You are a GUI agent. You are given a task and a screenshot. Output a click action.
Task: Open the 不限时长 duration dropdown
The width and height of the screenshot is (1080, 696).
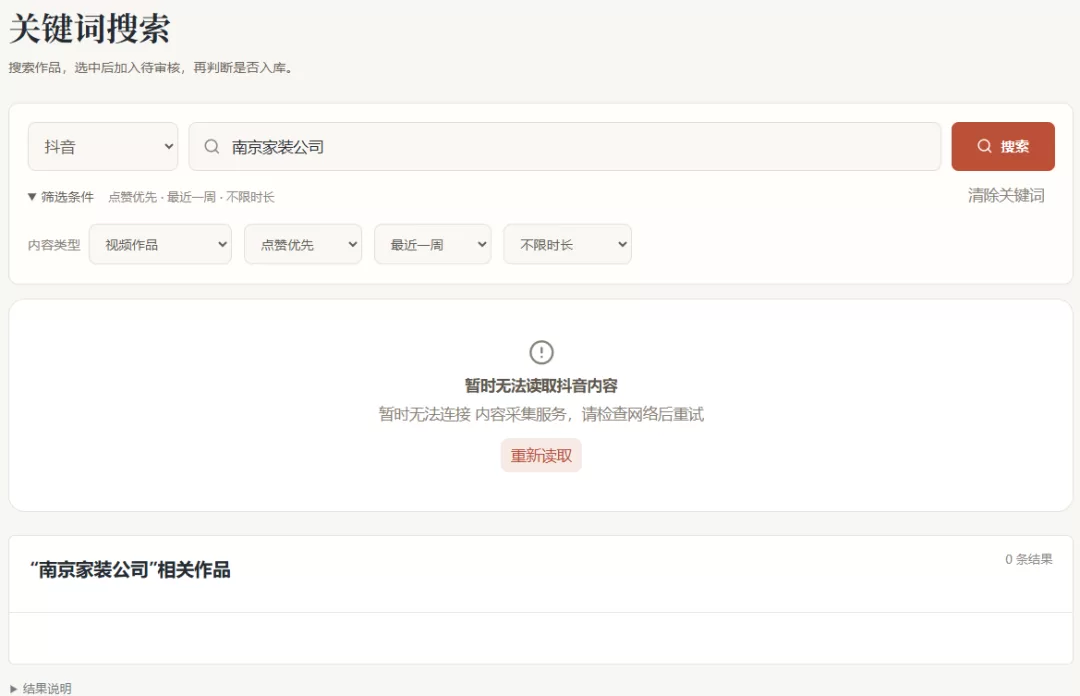pyautogui.click(x=568, y=245)
